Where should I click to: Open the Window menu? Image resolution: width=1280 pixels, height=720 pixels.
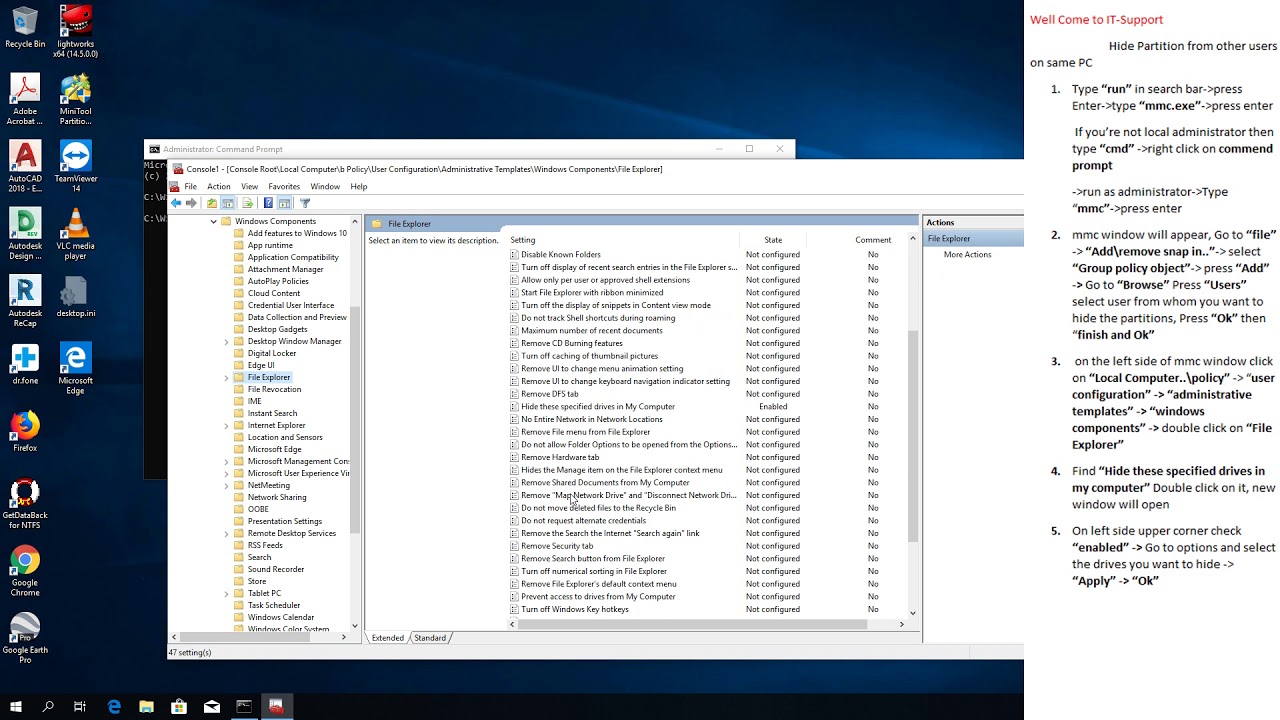point(325,186)
